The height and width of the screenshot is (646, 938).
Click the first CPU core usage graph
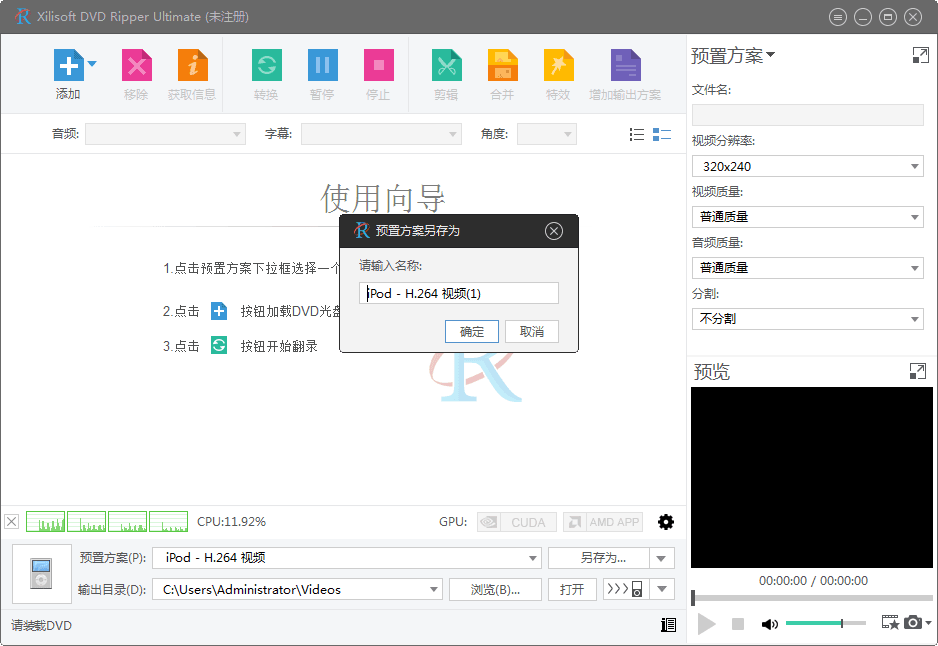45,522
